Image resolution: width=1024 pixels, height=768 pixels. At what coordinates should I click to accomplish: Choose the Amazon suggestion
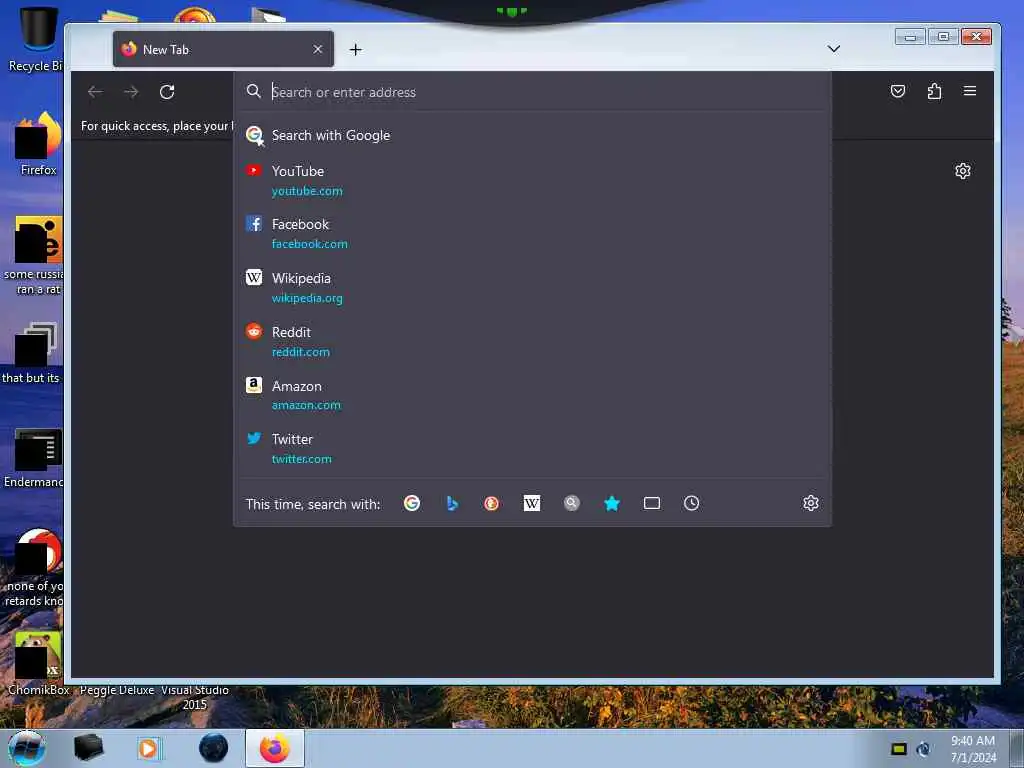click(x=532, y=395)
